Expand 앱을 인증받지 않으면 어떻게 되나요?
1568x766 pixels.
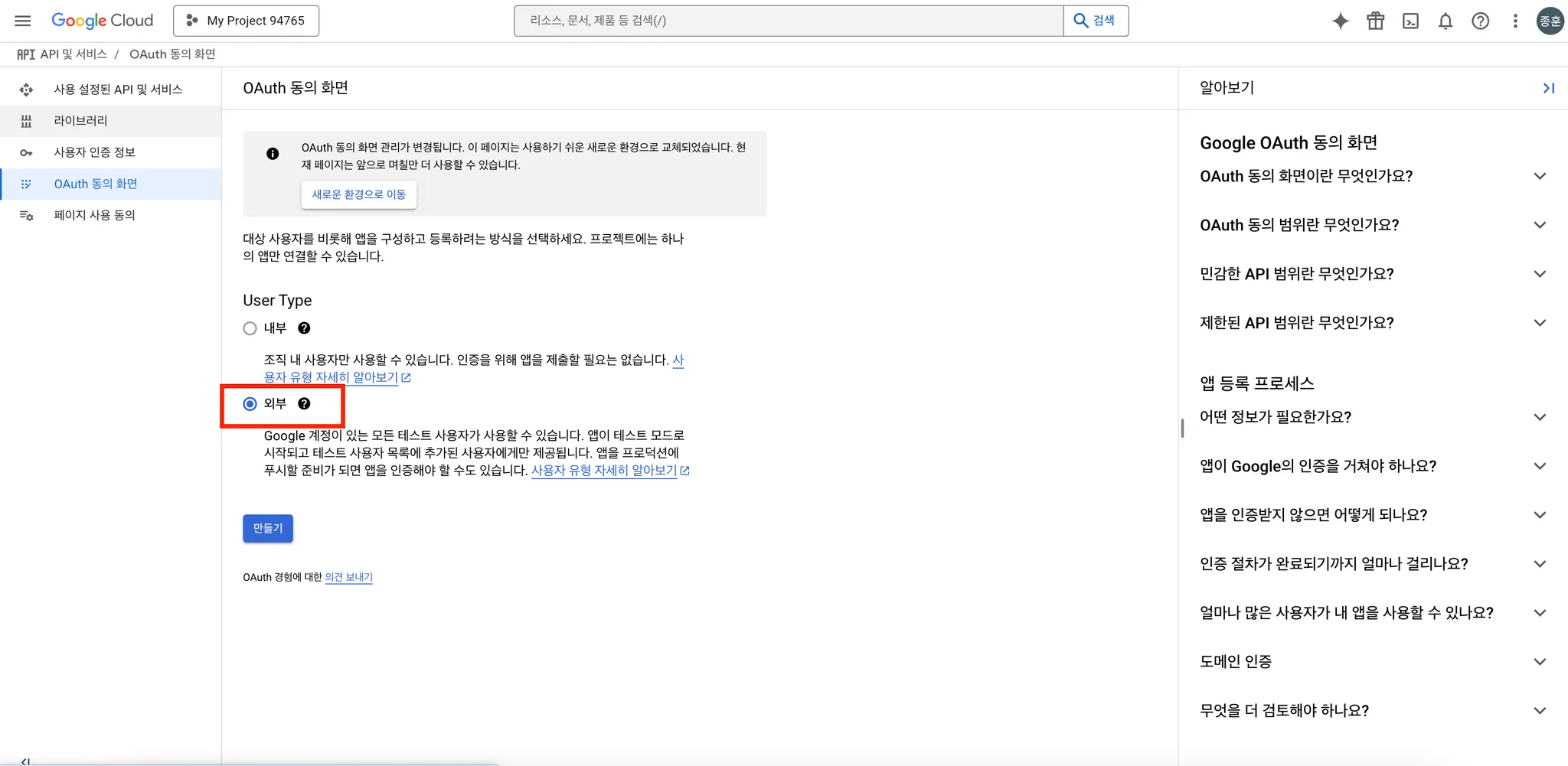(x=1374, y=515)
